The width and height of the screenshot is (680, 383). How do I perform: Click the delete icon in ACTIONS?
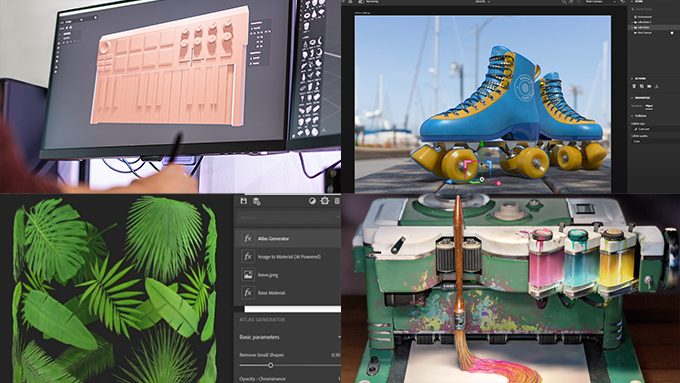(x=634, y=86)
